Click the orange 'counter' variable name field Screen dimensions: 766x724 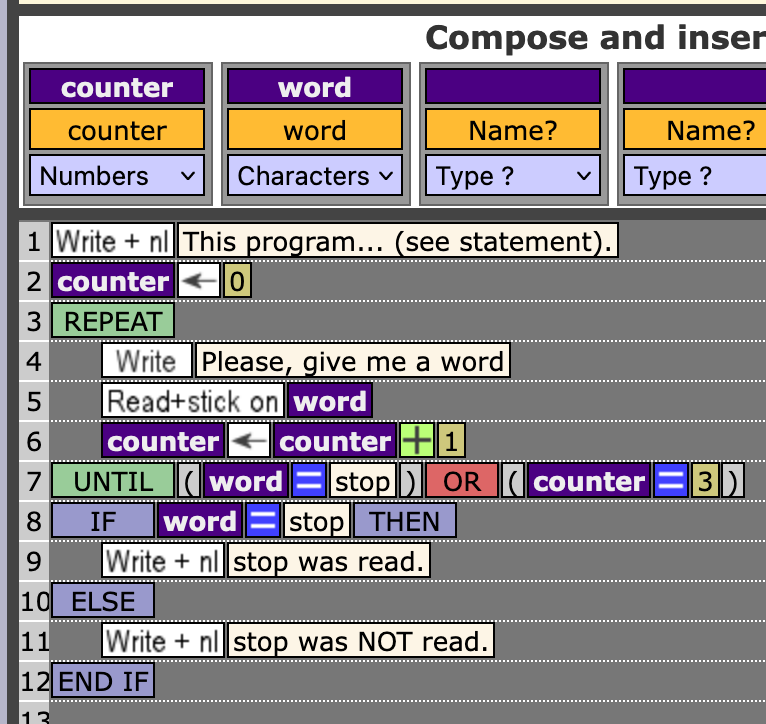click(117, 130)
